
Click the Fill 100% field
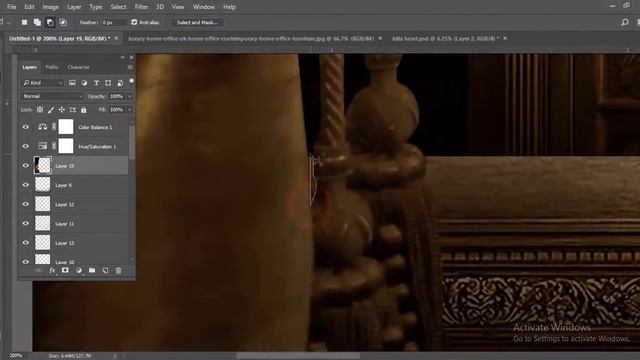pos(117,110)
